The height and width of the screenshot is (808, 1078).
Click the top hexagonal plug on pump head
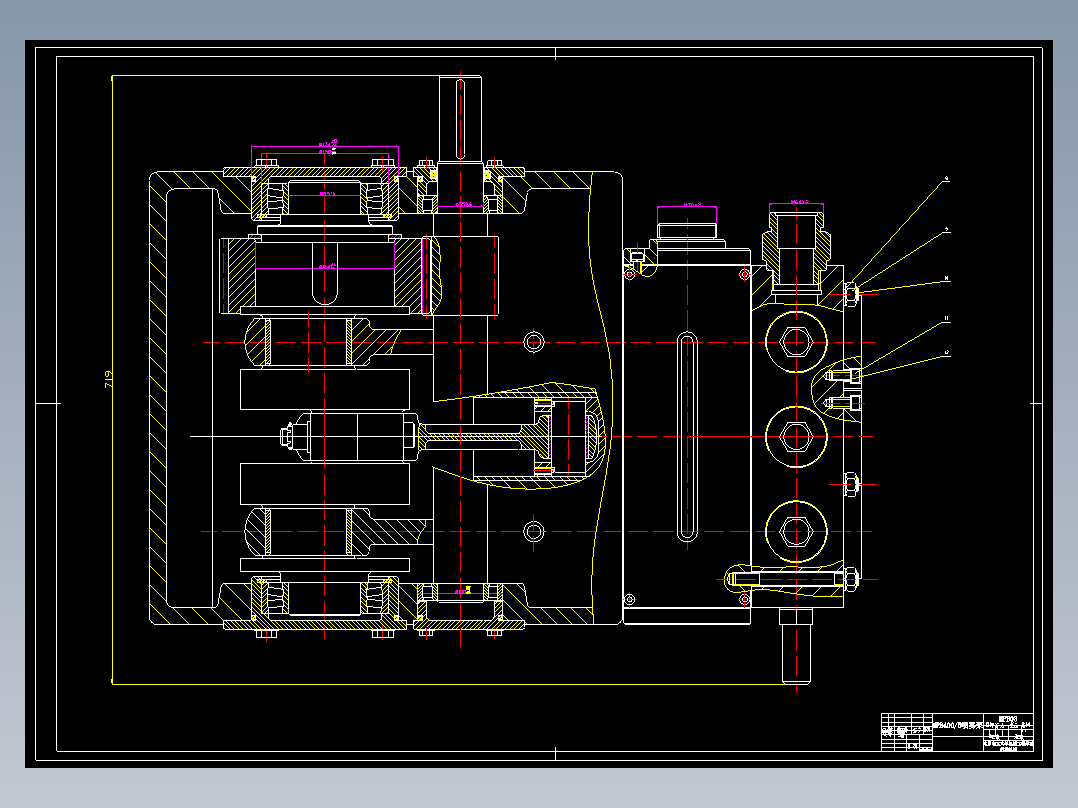point(796,342)
